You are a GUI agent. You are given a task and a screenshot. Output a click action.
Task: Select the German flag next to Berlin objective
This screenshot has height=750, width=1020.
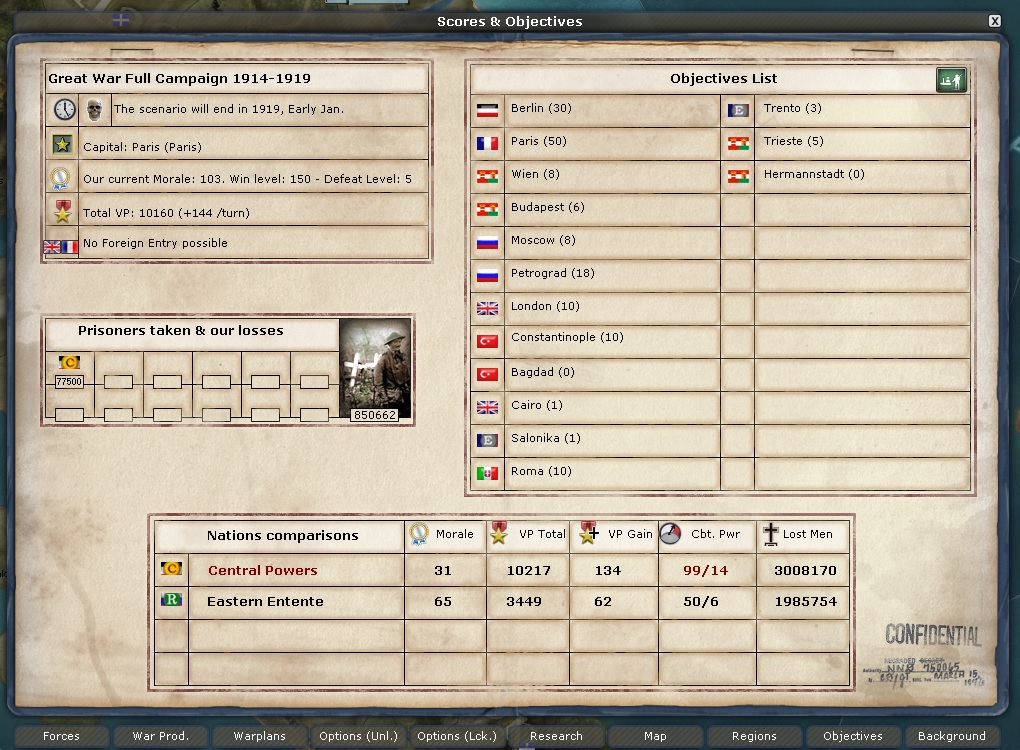(487, 110)
